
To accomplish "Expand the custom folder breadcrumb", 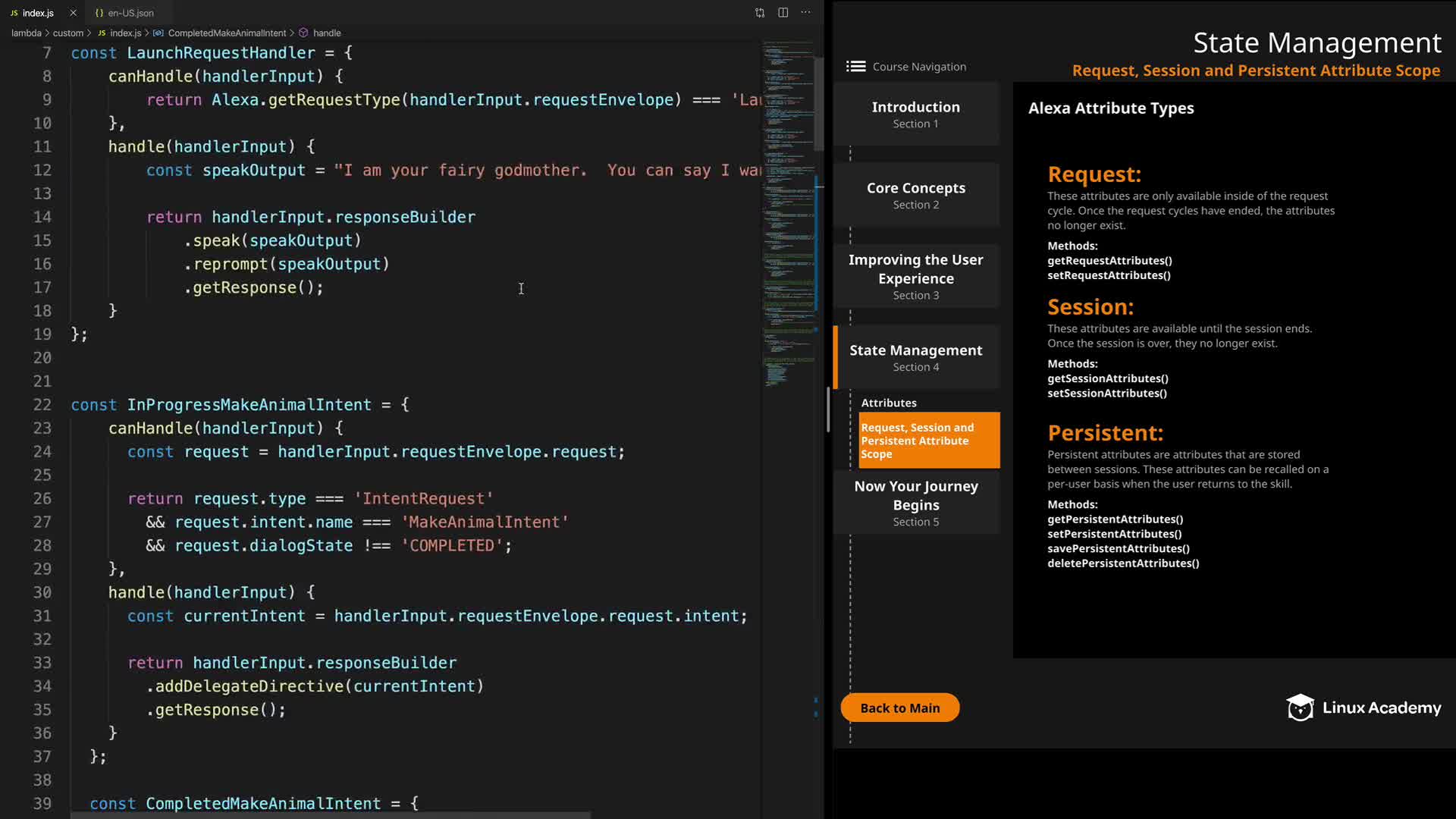I will pyautogui.click(x=67, y=33).
